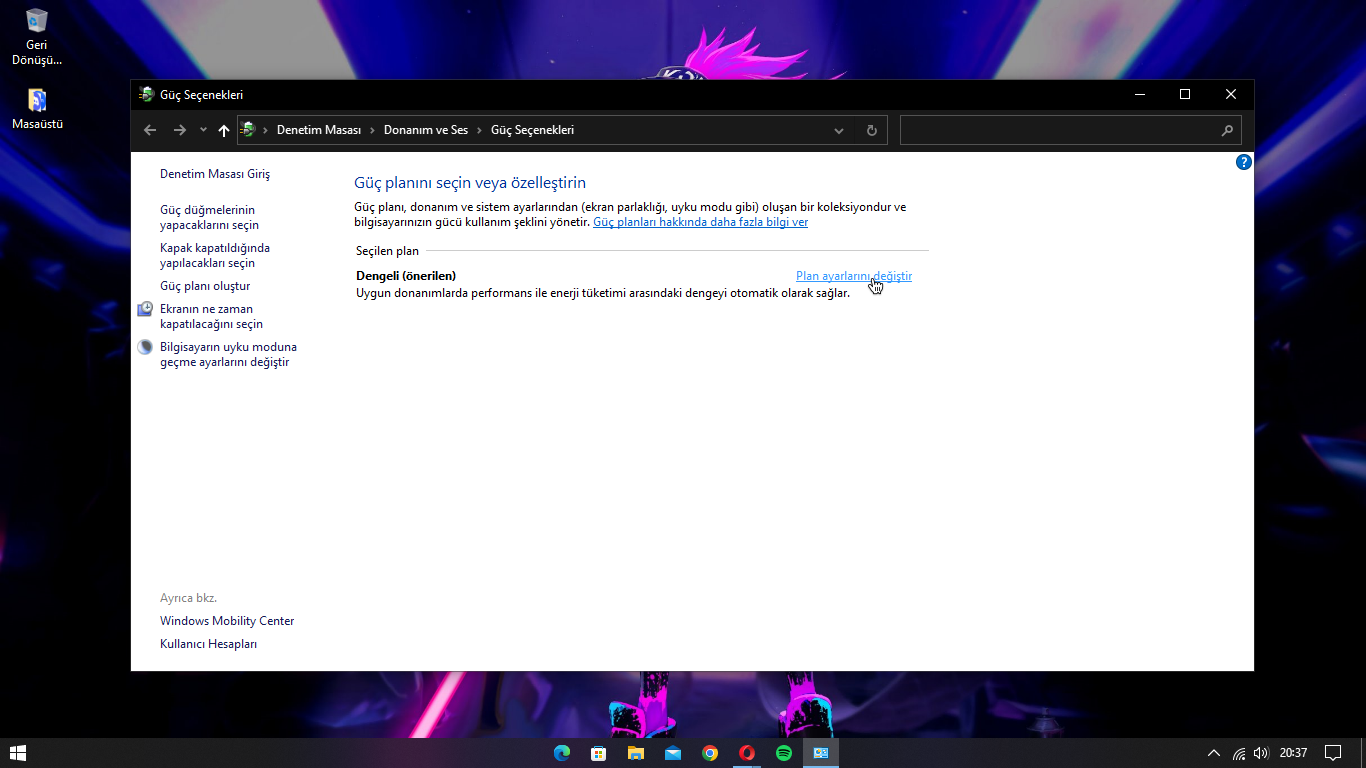The image size is (1366, 768).
Task: Click Güç planı oluştur link
Action: pyautogui.click(x=205, y=286)
